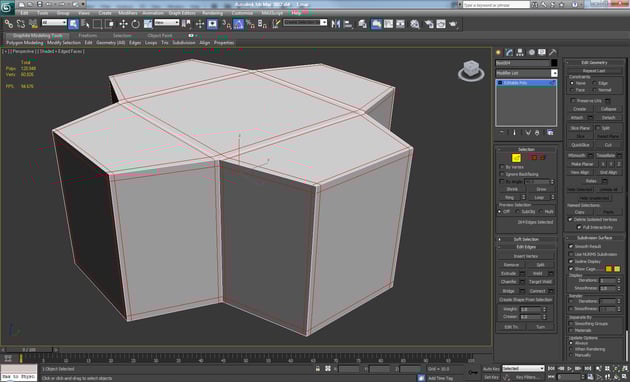630x382 pixels.
Task: Open the 3ds Max application logo menu
Action: point(7,7)
